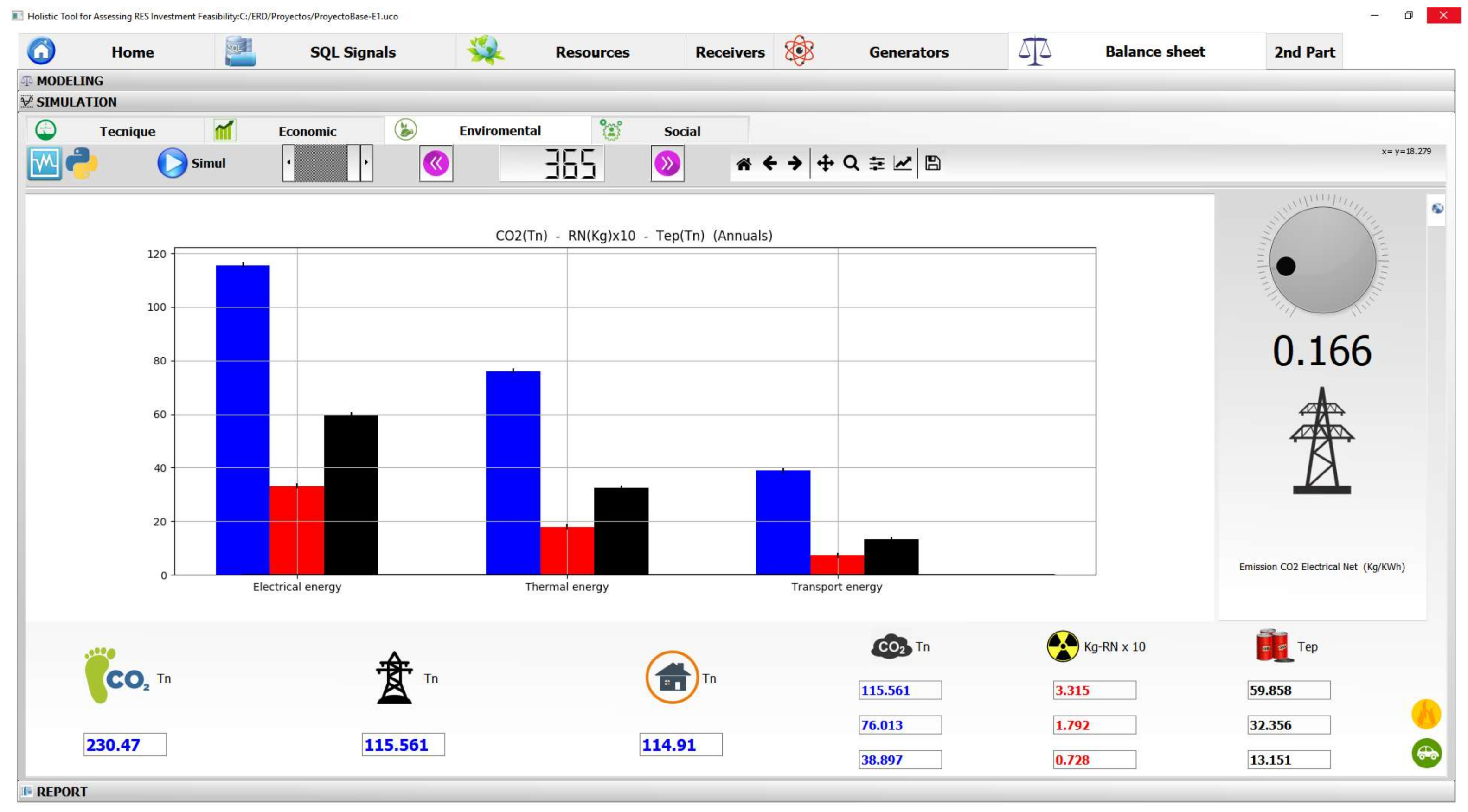Click the horizontal scrollbar slider handle

[x=353, y=163]
